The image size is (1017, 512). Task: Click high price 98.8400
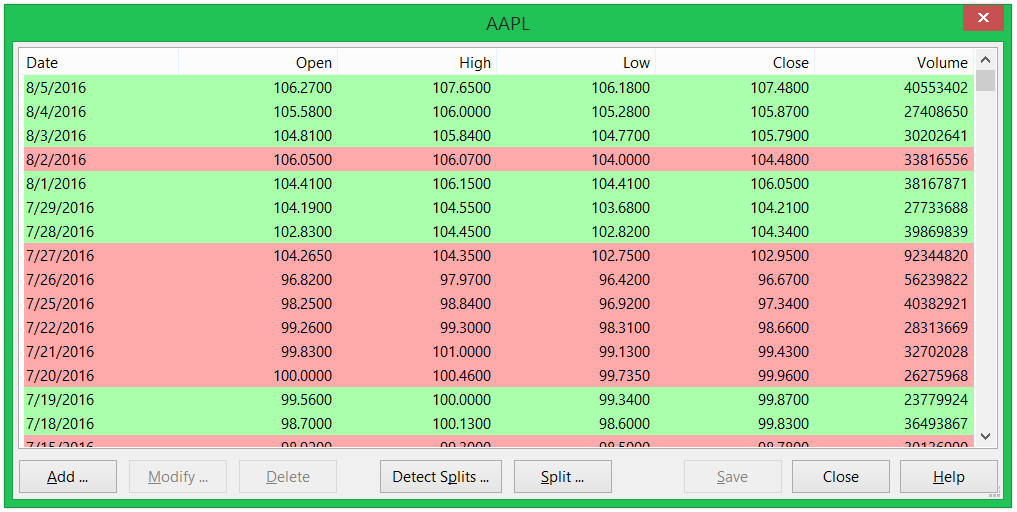[466, 304]
